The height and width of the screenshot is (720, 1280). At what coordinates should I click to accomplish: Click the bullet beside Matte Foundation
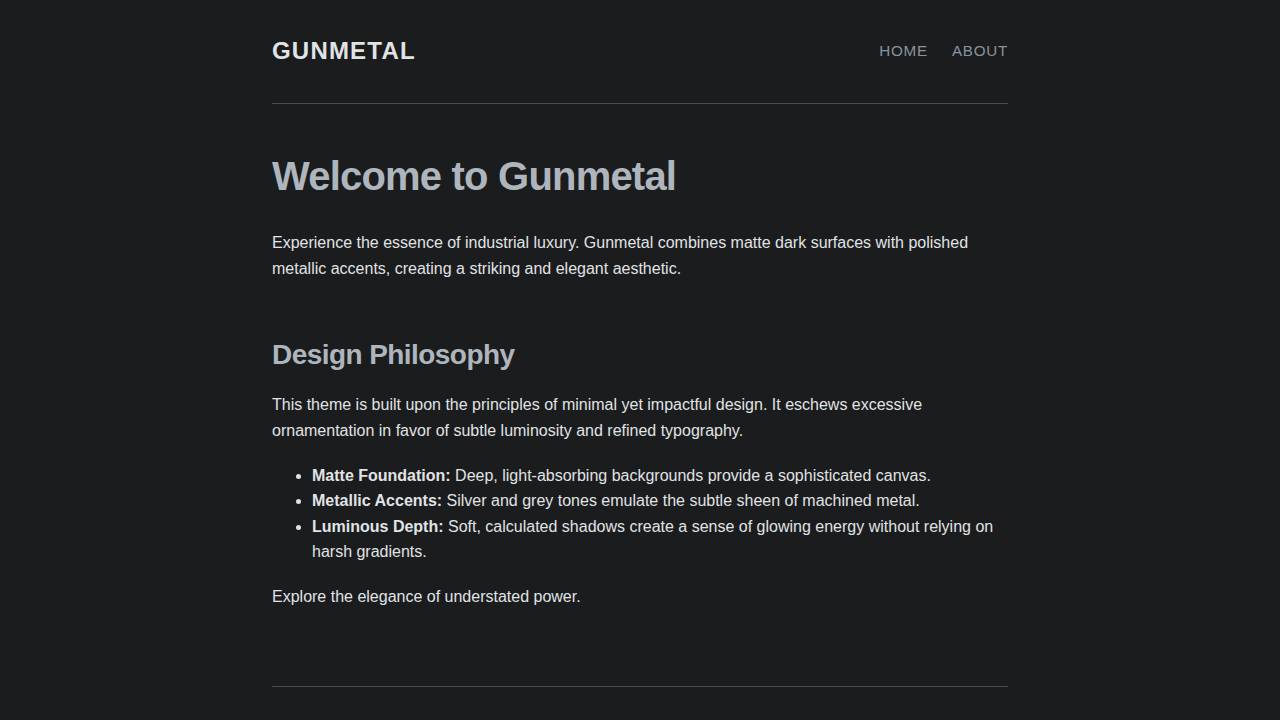298,475
